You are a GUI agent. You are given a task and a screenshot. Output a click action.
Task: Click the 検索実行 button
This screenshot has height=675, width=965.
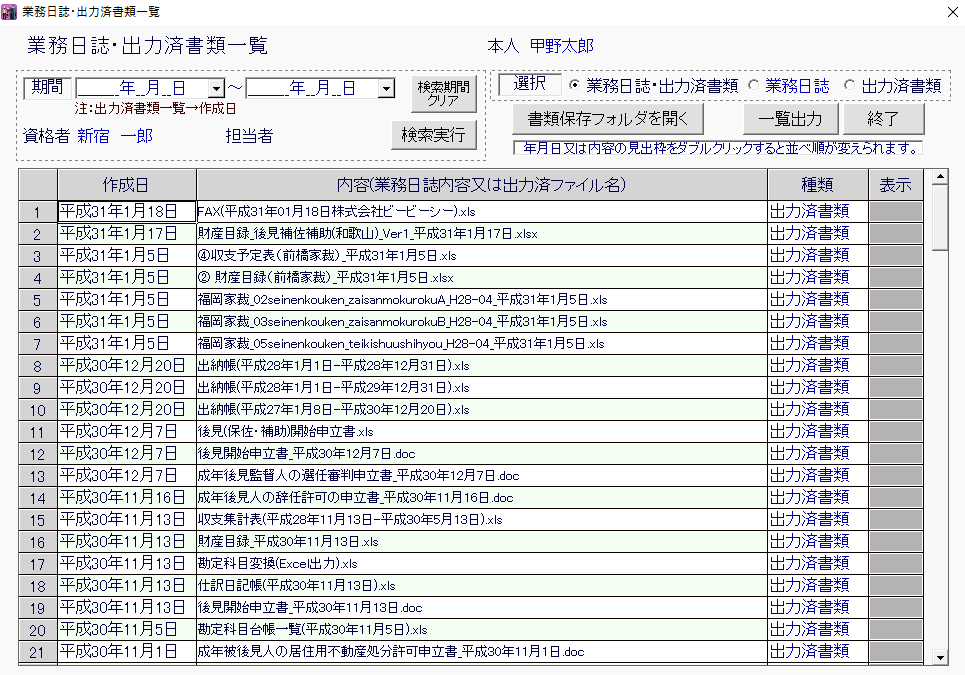click(x=433, y=135)
